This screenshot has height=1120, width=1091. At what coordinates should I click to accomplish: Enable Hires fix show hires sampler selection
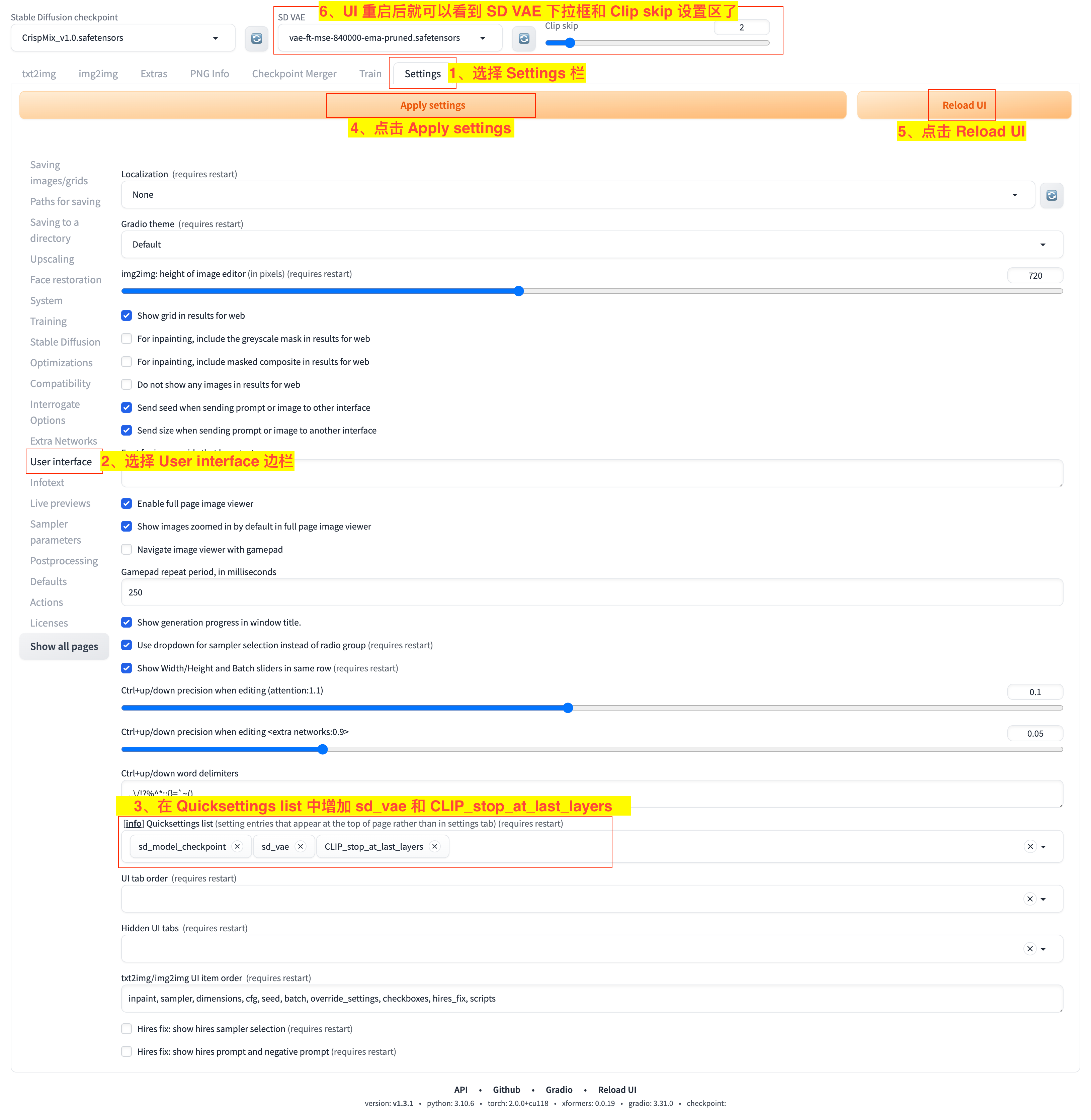coord(127,1029)
